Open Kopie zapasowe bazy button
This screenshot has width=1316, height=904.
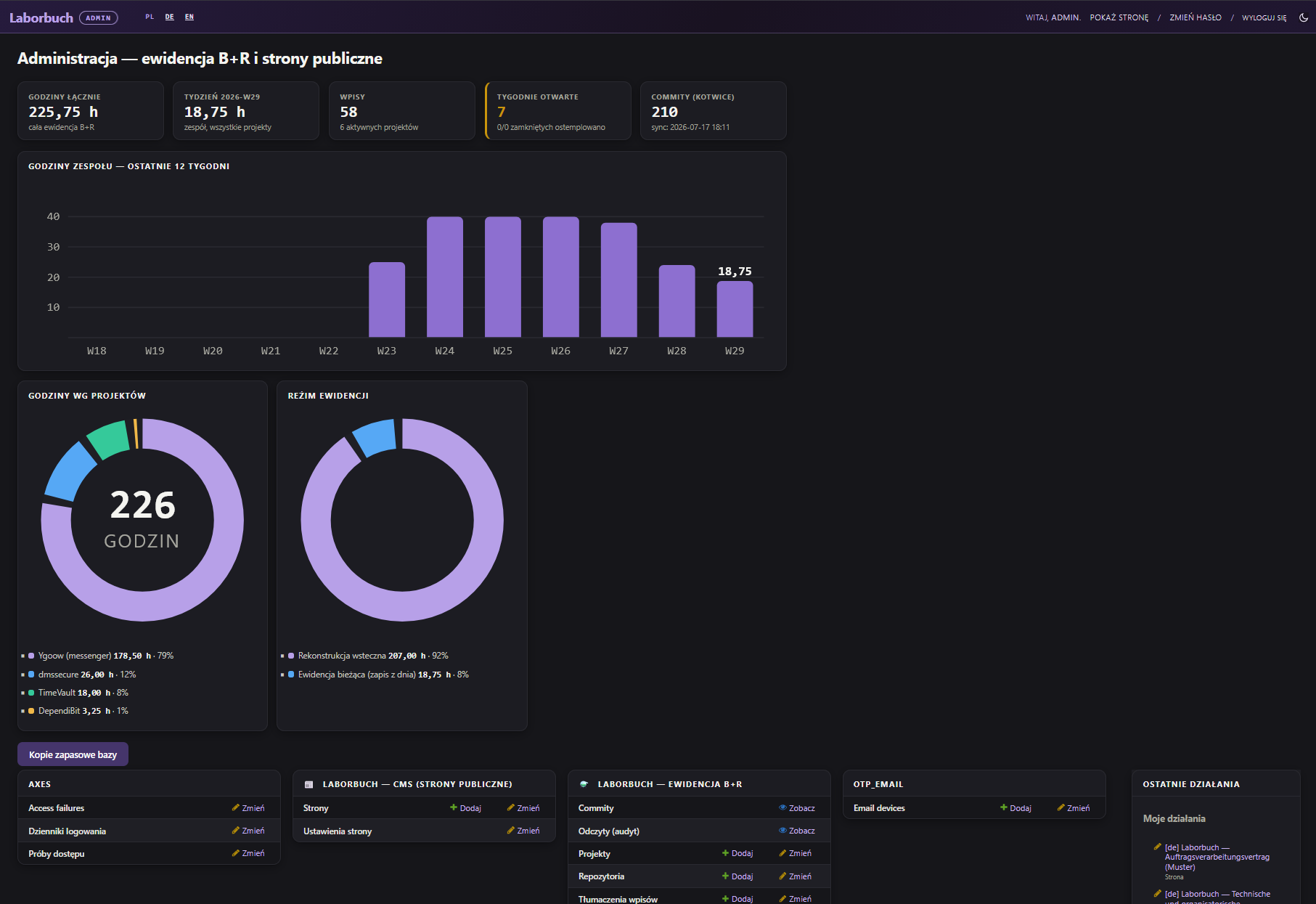pos(73,754)
